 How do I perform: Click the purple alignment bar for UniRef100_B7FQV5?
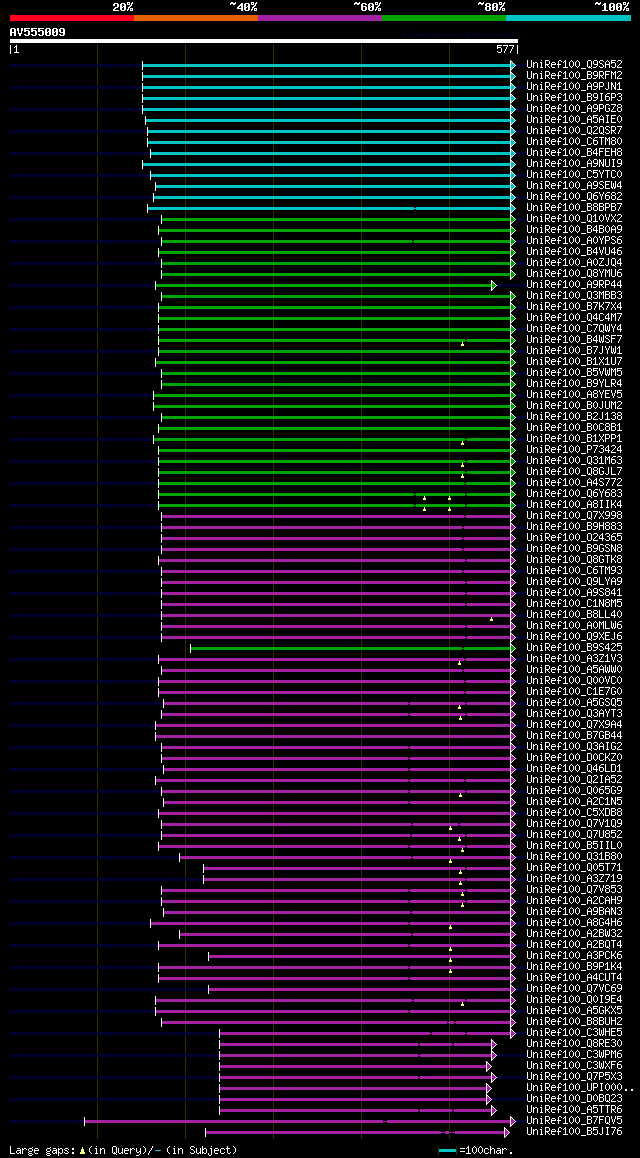[x=300, y=1121]
